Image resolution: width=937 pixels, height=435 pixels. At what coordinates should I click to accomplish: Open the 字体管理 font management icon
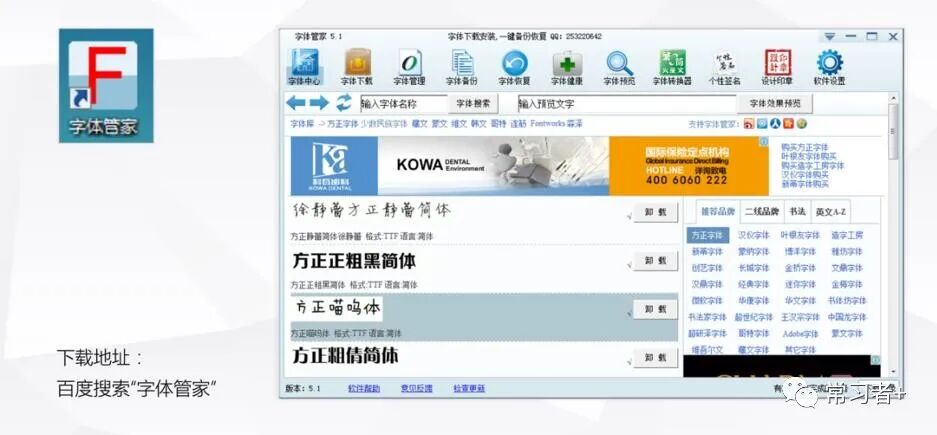click(x=409, y=68)
